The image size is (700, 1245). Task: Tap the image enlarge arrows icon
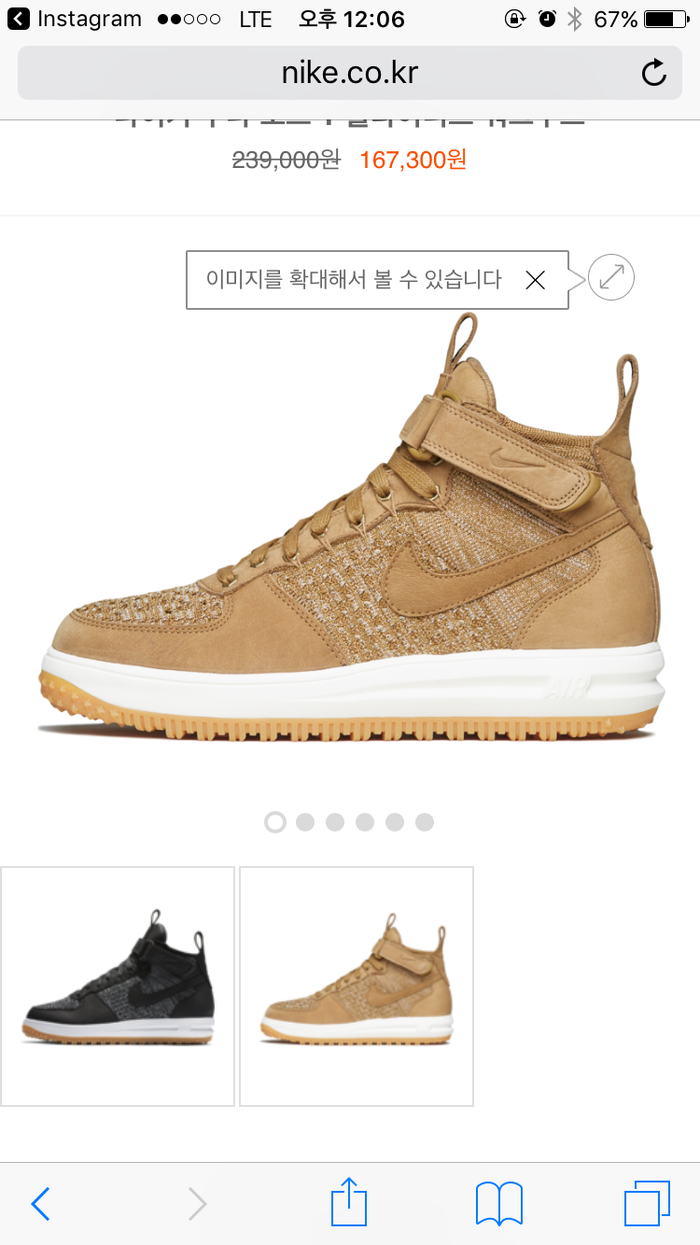click(x=611, y=277)
